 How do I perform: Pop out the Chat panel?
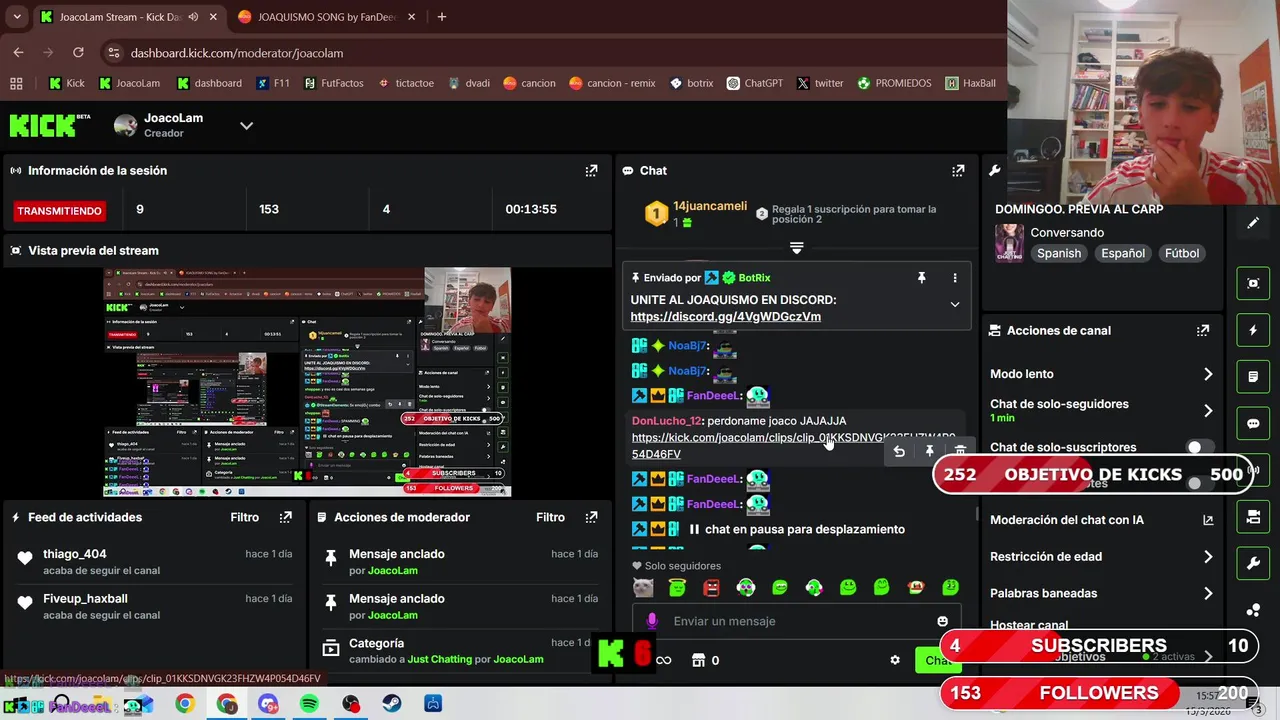(x=958, y=171)
